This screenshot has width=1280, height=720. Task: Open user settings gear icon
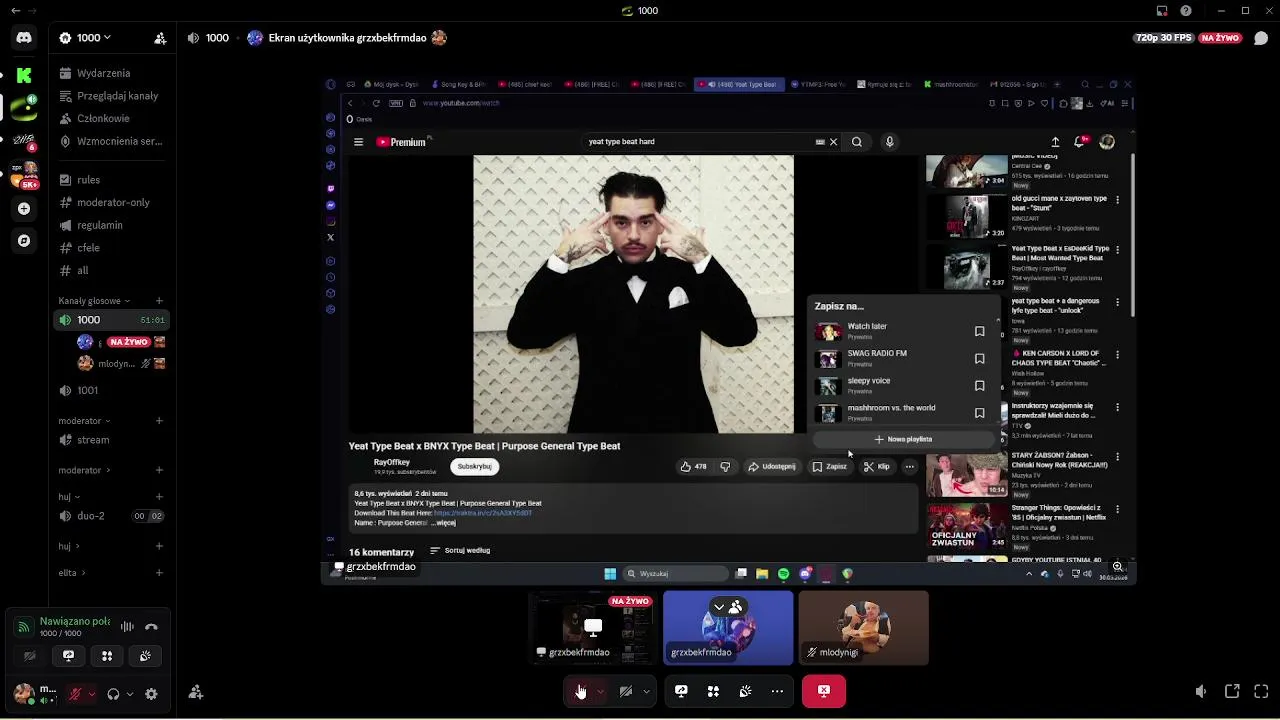click(151, 694)
